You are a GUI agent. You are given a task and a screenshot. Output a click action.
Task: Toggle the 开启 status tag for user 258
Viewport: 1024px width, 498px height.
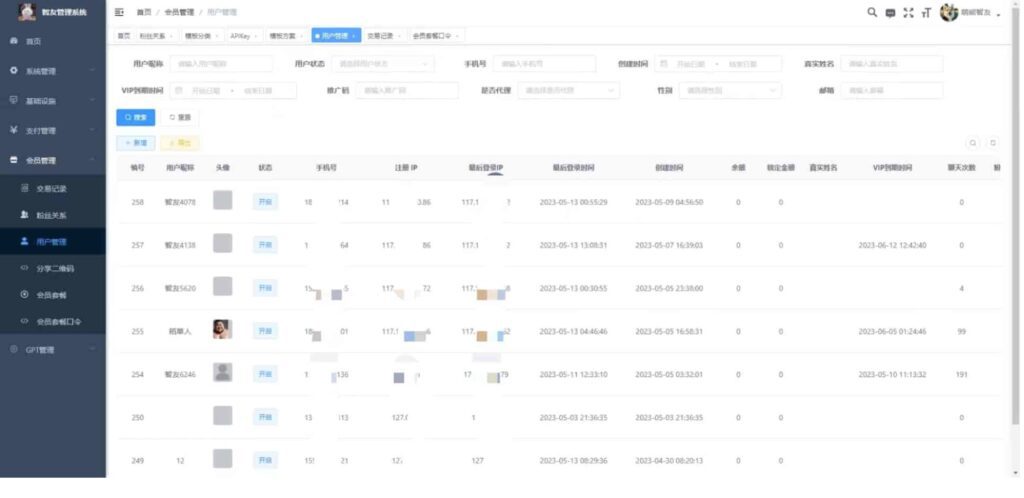(x=264, y=202)
